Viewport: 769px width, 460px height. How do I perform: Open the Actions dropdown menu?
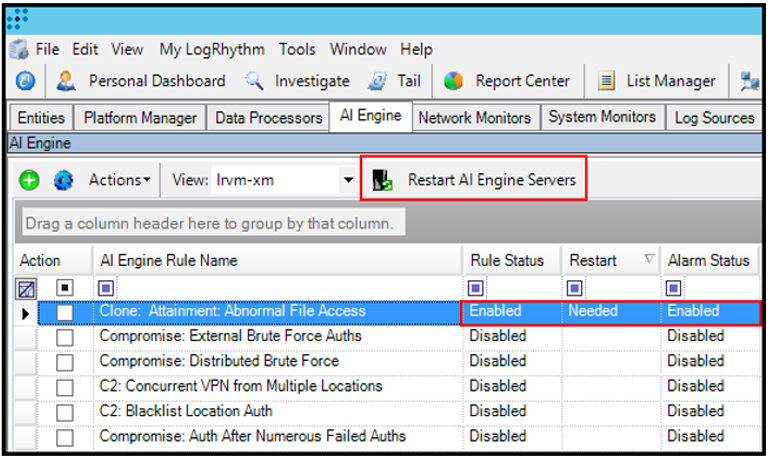point(119,180)
